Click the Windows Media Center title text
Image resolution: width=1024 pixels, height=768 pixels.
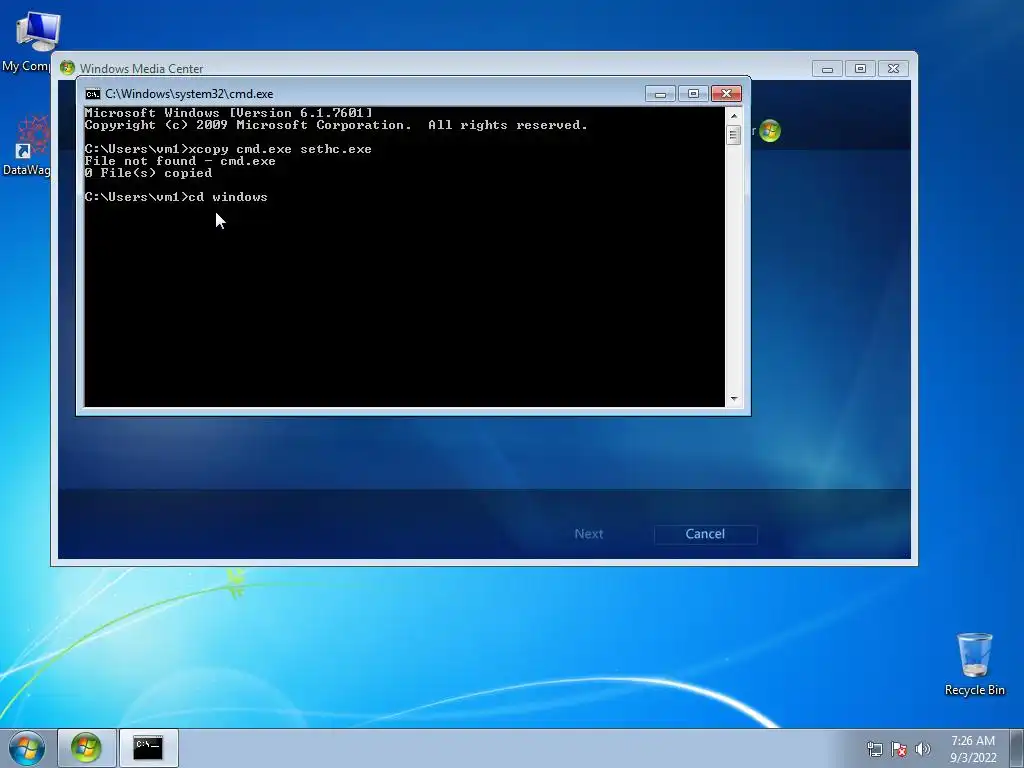click(142, 69)
